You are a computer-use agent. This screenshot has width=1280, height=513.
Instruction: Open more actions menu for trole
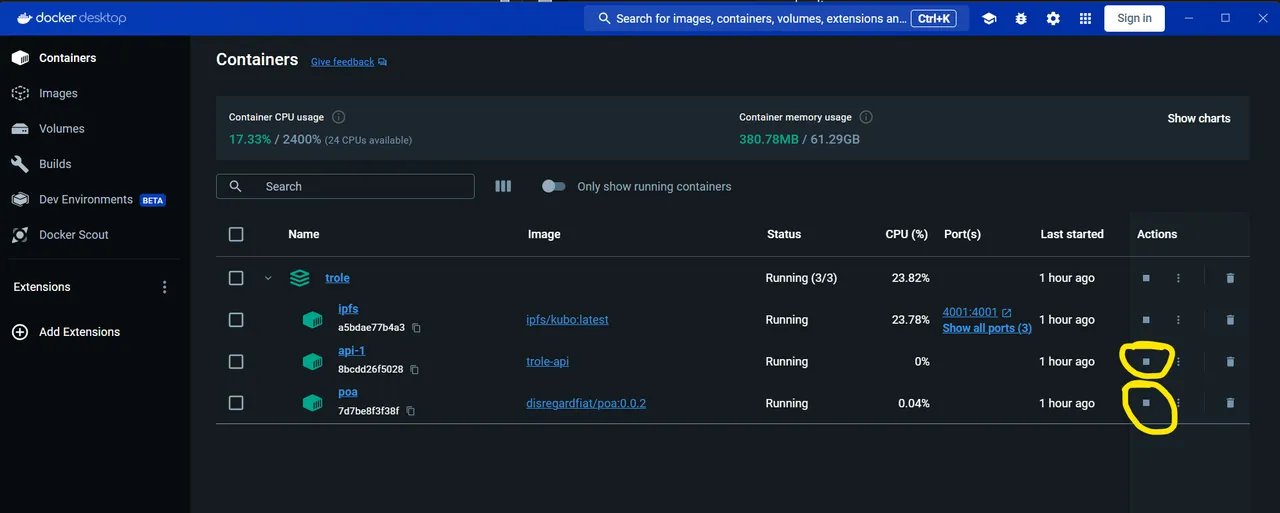[1178, 278]
